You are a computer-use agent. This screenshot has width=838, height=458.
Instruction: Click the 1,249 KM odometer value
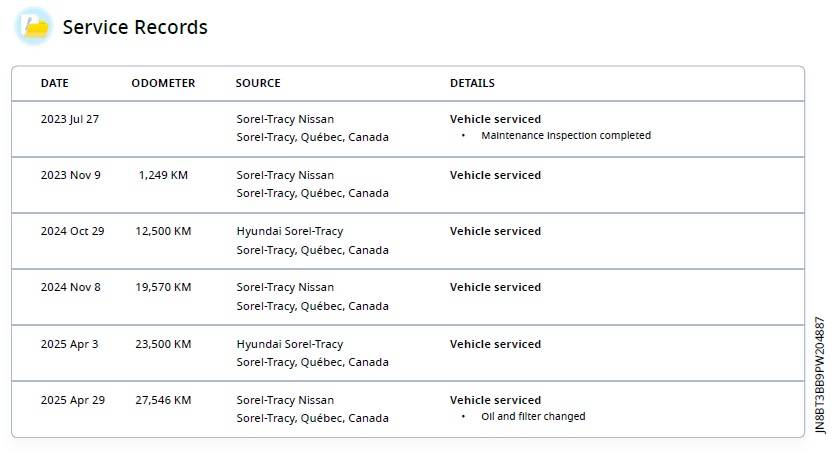coord(163,175)
